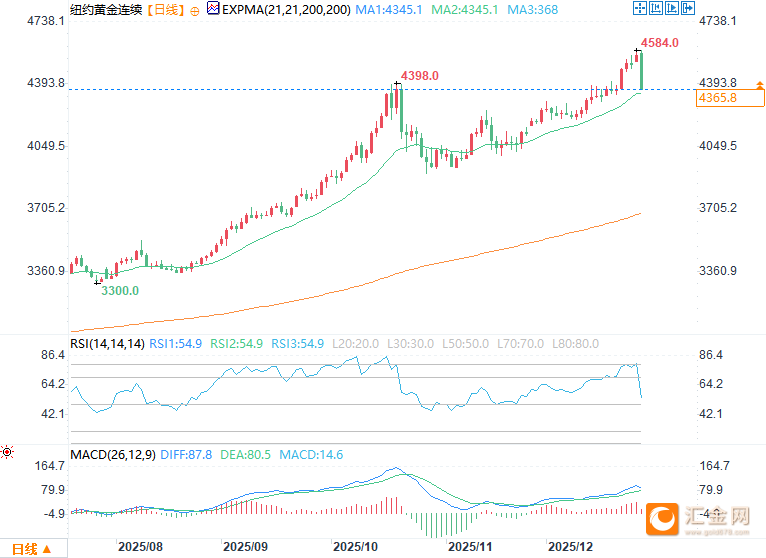Select the RSI(14,14,14) indicator label
This screenshot has width=766, height=558.
pos(107,343)
